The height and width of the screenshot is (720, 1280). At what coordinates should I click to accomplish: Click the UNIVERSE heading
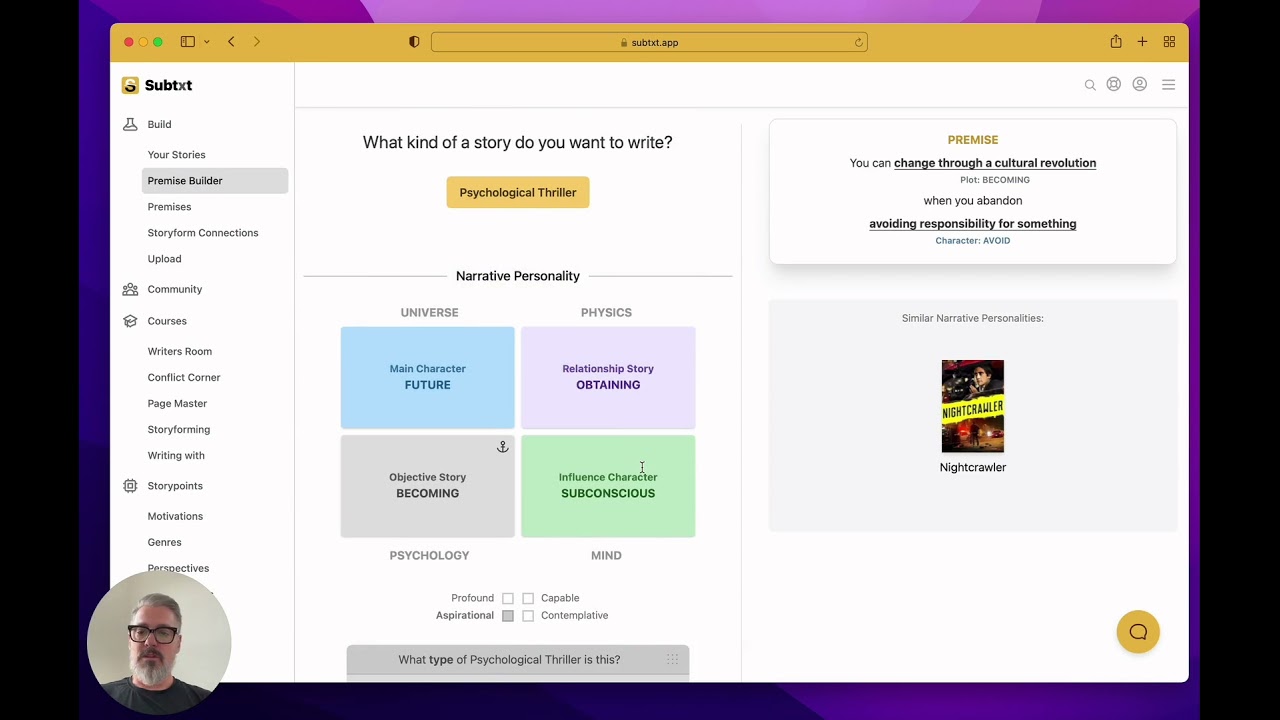[429, 313]
